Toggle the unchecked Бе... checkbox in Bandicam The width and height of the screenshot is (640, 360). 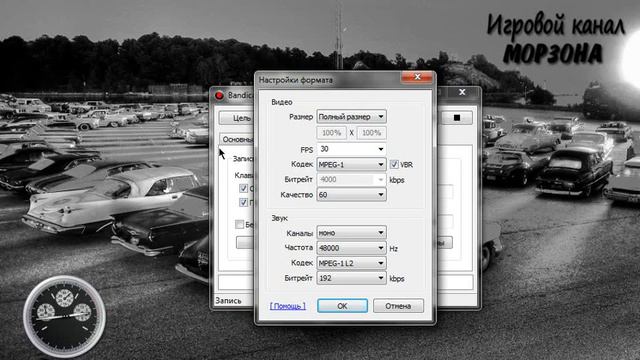(240, 224)
